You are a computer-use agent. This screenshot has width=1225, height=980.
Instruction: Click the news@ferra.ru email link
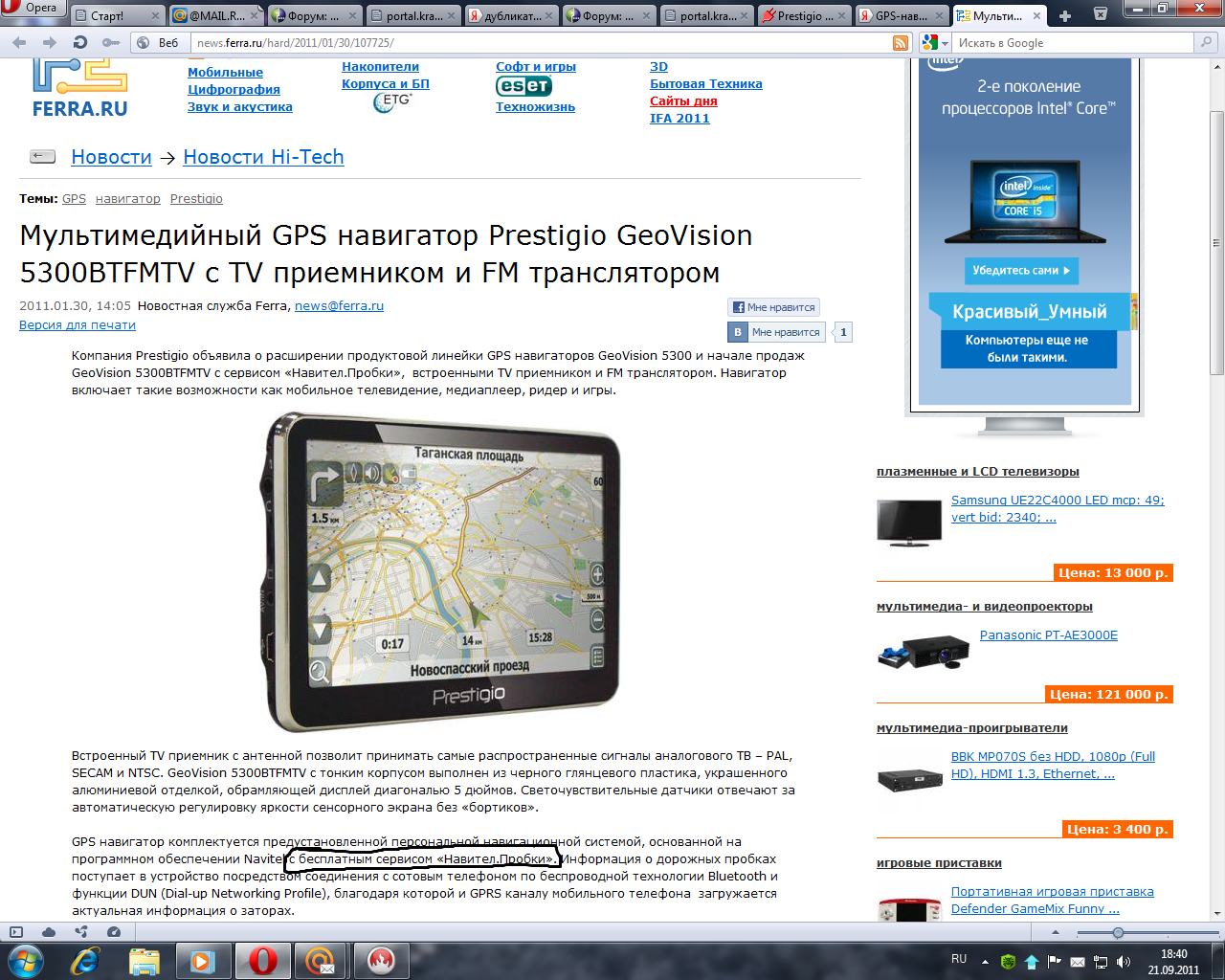point(339,306)
